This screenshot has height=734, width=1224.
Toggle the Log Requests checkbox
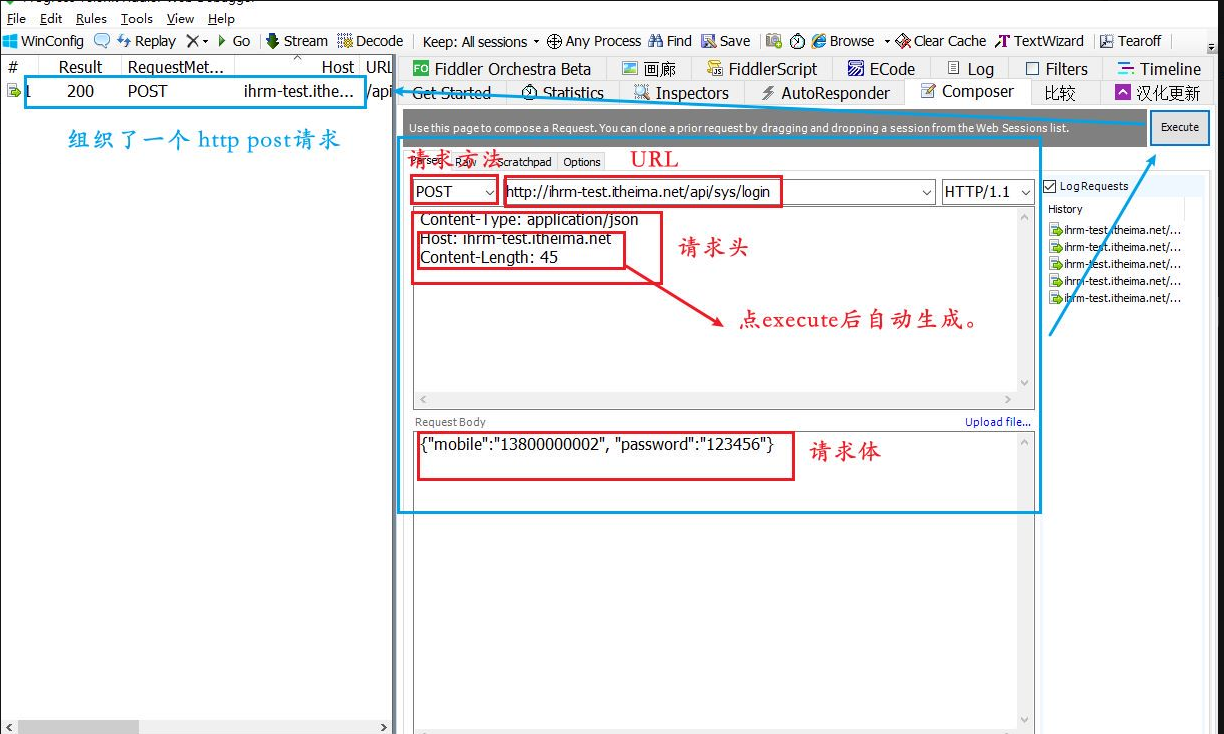click(1049, 186)
